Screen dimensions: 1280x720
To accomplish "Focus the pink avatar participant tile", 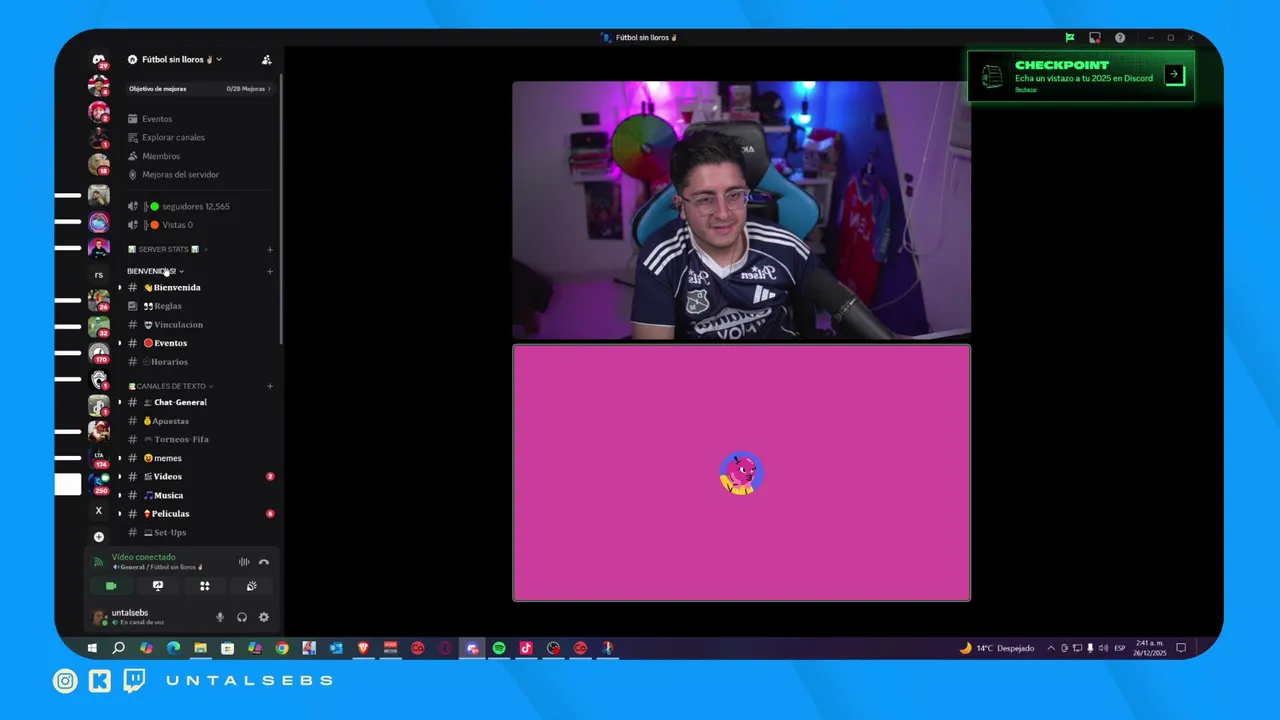I will [x=741, y=473].
